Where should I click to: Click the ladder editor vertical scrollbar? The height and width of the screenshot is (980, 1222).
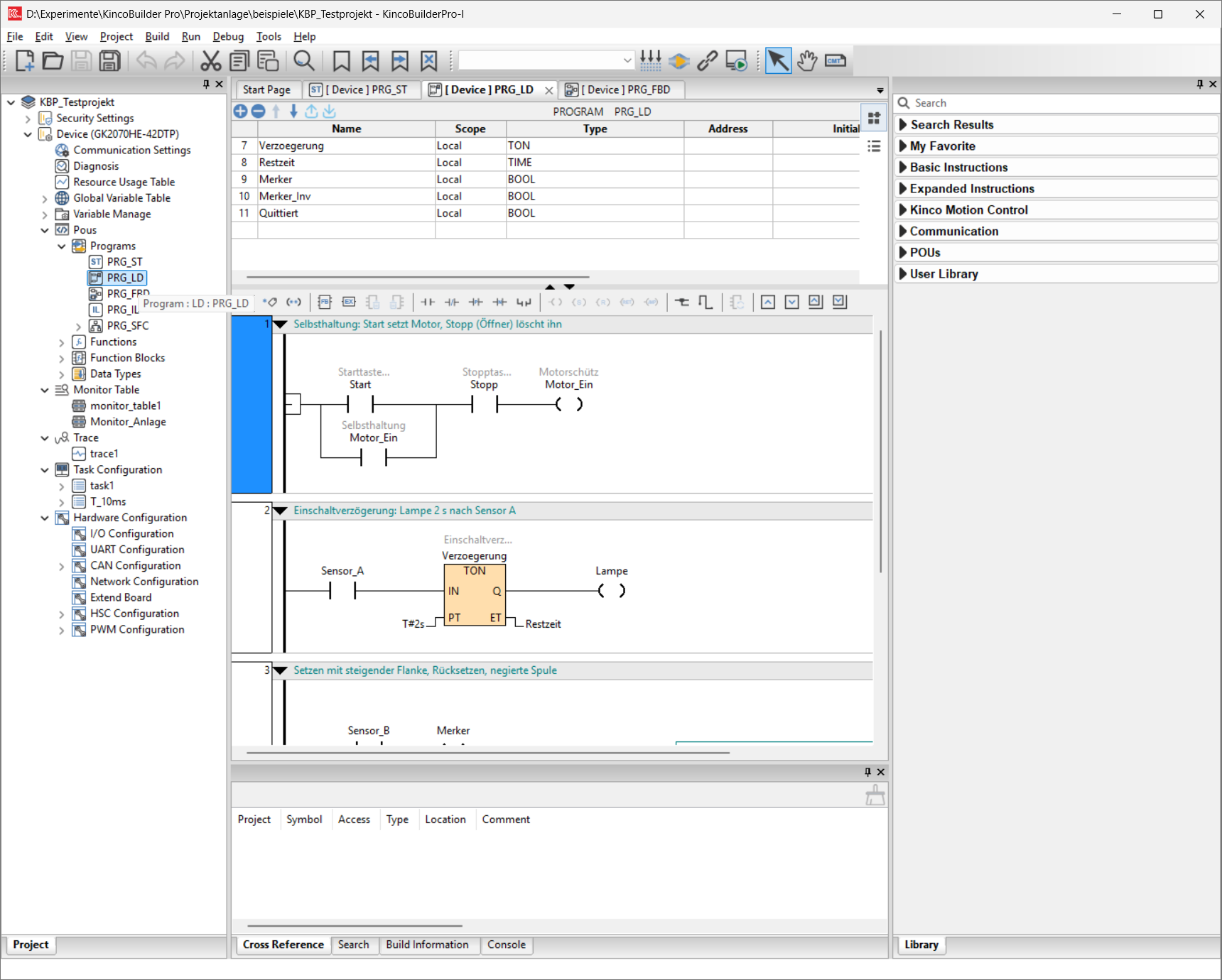(881, 451)
